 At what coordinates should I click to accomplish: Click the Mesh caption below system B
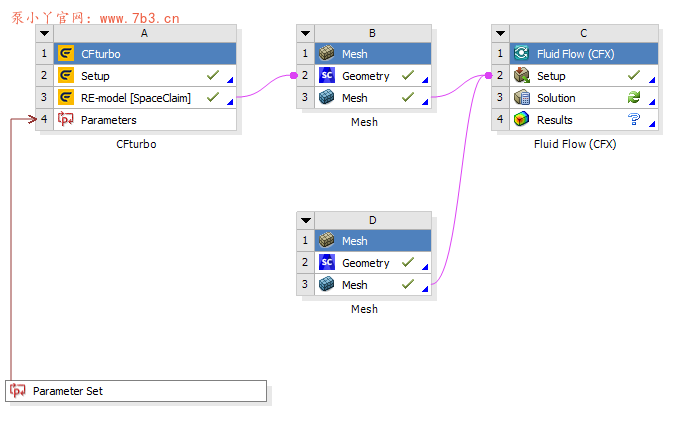click(x=364, y=122)
